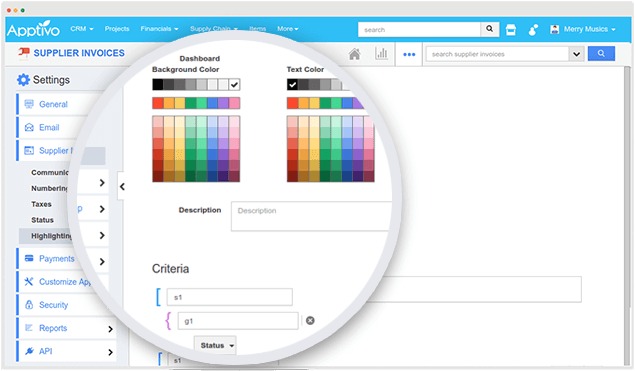Select the Numbering sub-item
This screenshot has height=371, width=635.
(x=50, y=188)
